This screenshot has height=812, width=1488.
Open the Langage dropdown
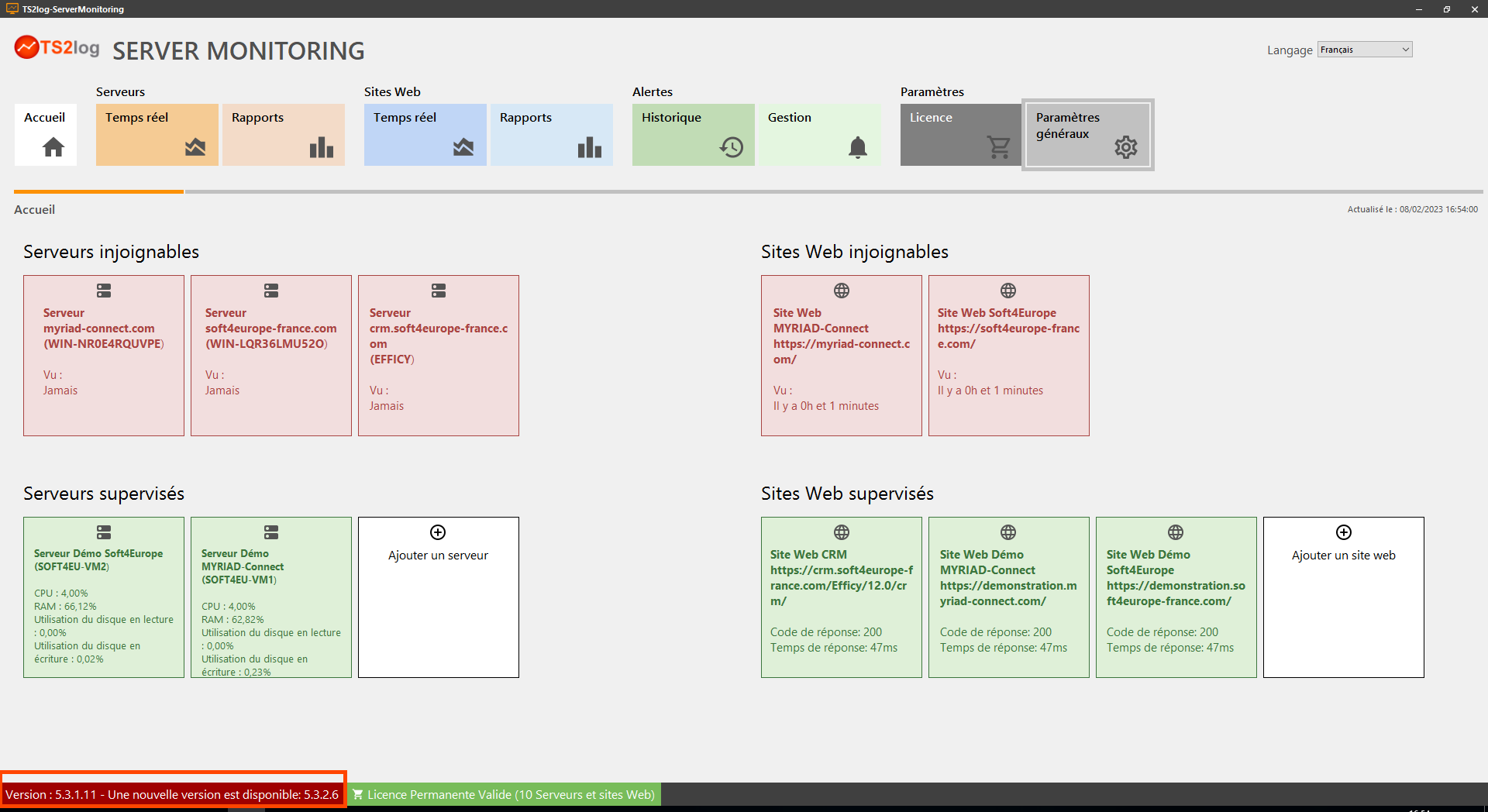(x=1365, y=50)
